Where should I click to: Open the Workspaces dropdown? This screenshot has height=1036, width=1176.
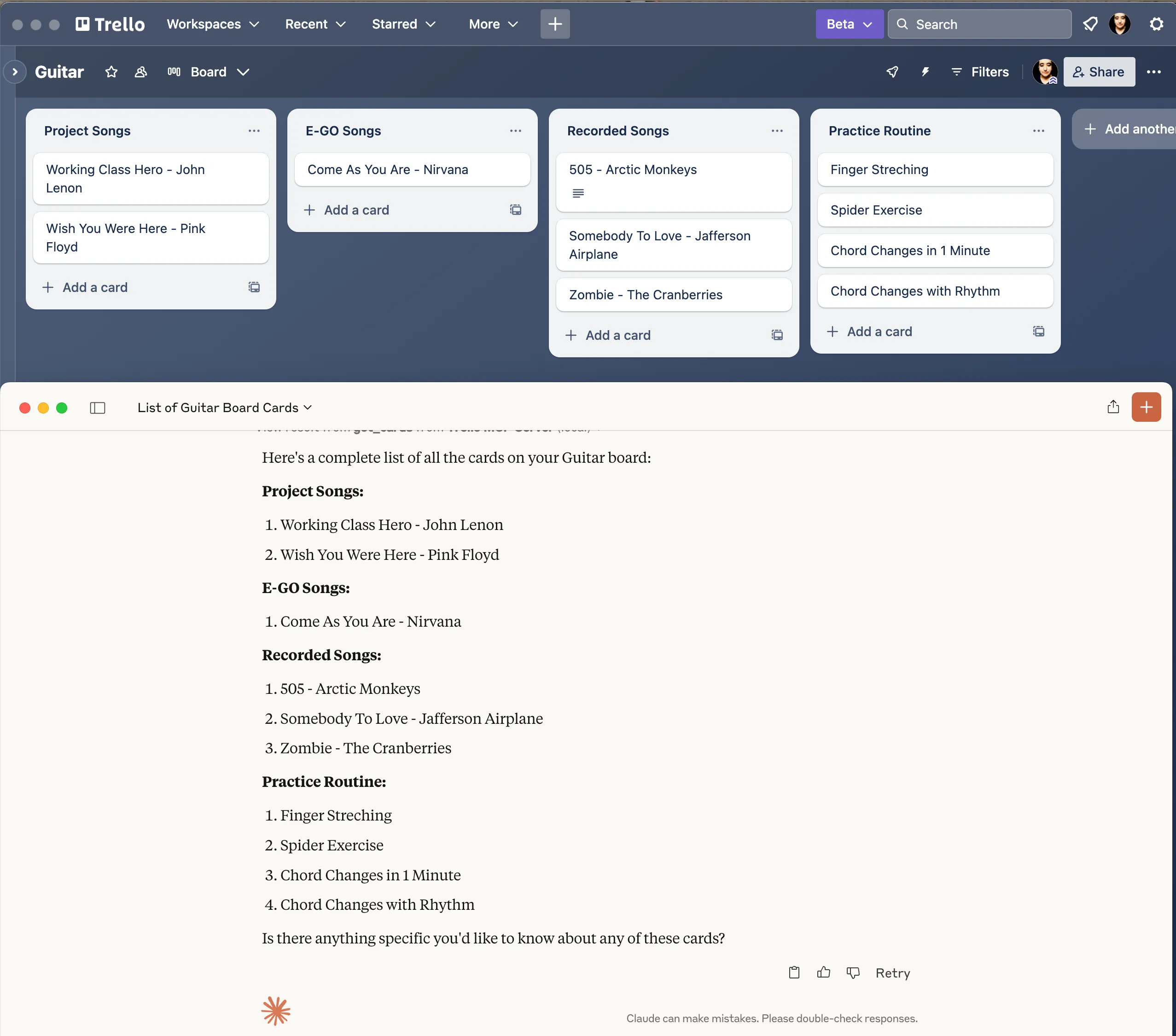[212, 23]
